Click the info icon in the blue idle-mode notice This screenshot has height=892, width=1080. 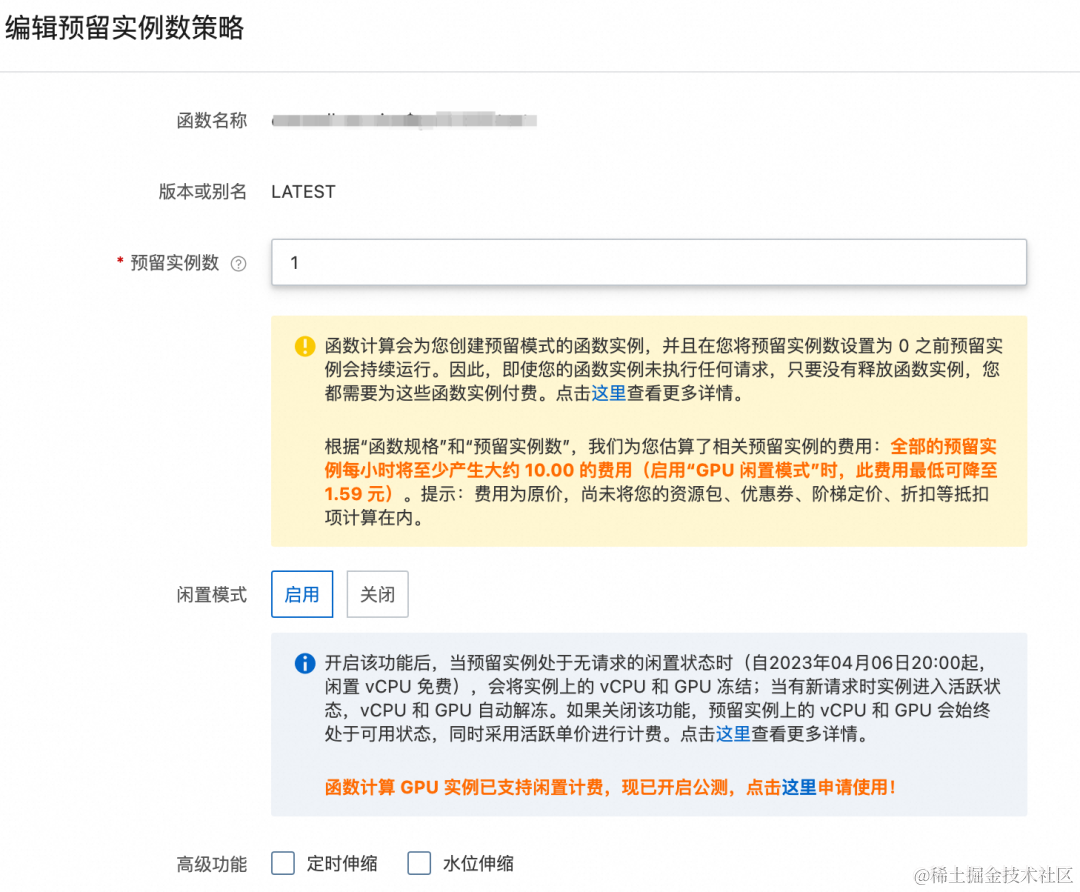coord(303,663)
